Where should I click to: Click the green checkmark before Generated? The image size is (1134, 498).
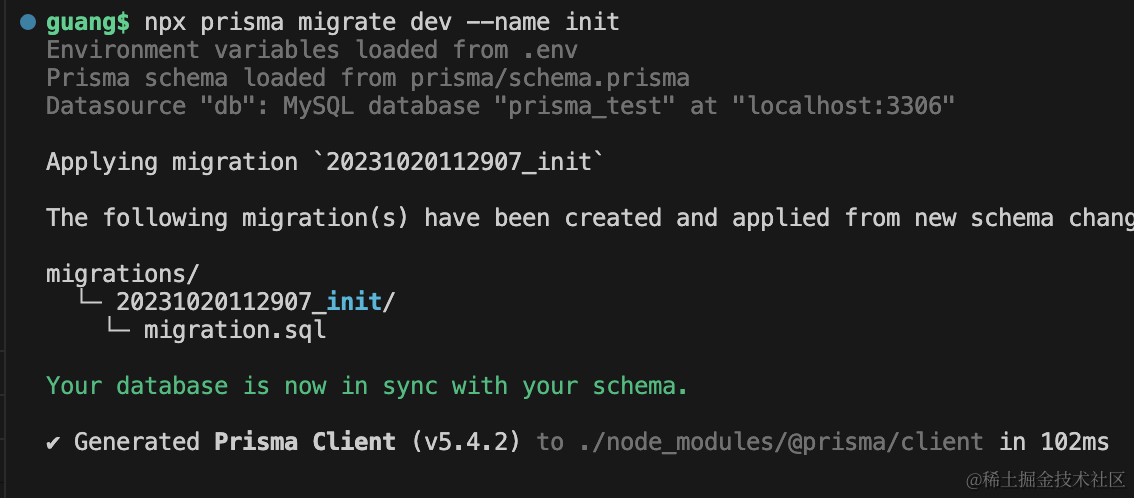54,442
